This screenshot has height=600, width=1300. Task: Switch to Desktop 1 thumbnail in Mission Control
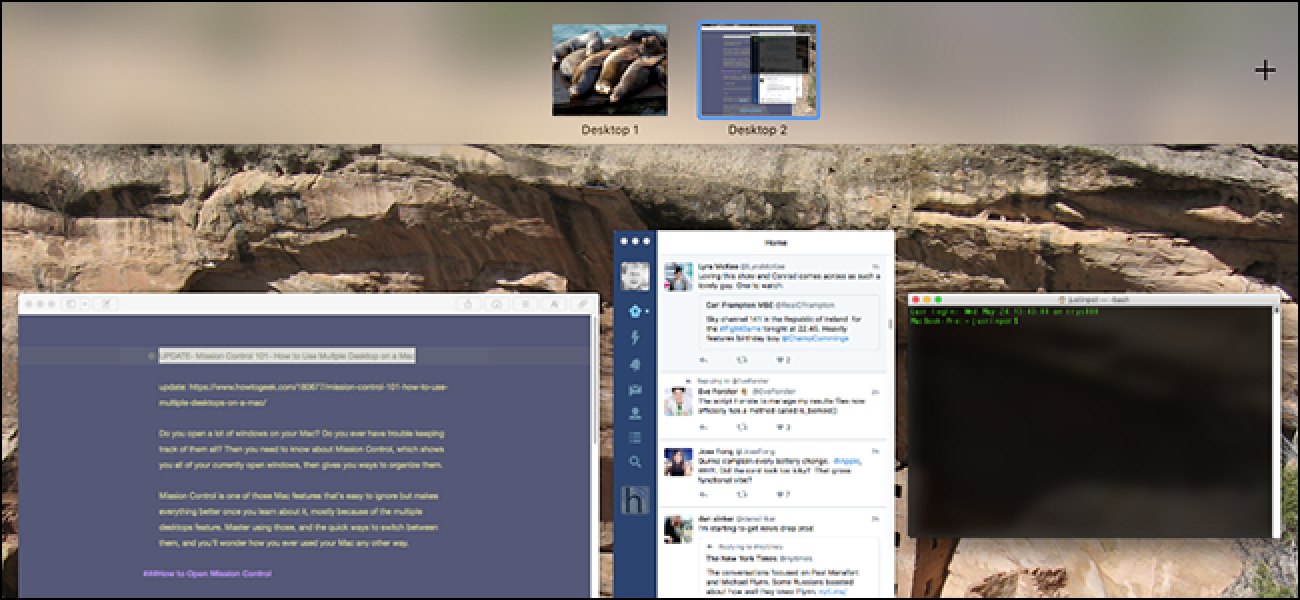coord(610,71)
